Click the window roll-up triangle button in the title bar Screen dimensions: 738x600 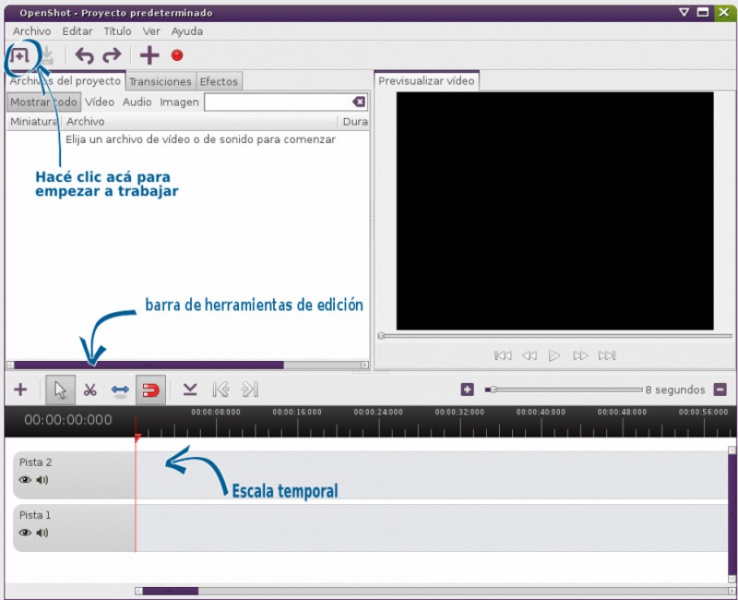click(684, 12)
